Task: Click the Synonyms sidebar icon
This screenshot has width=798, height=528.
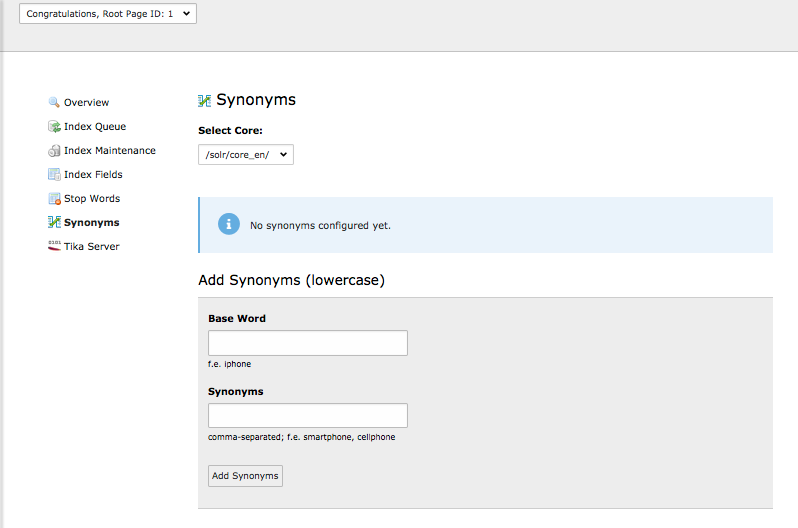Action: (x=54, y=222)
